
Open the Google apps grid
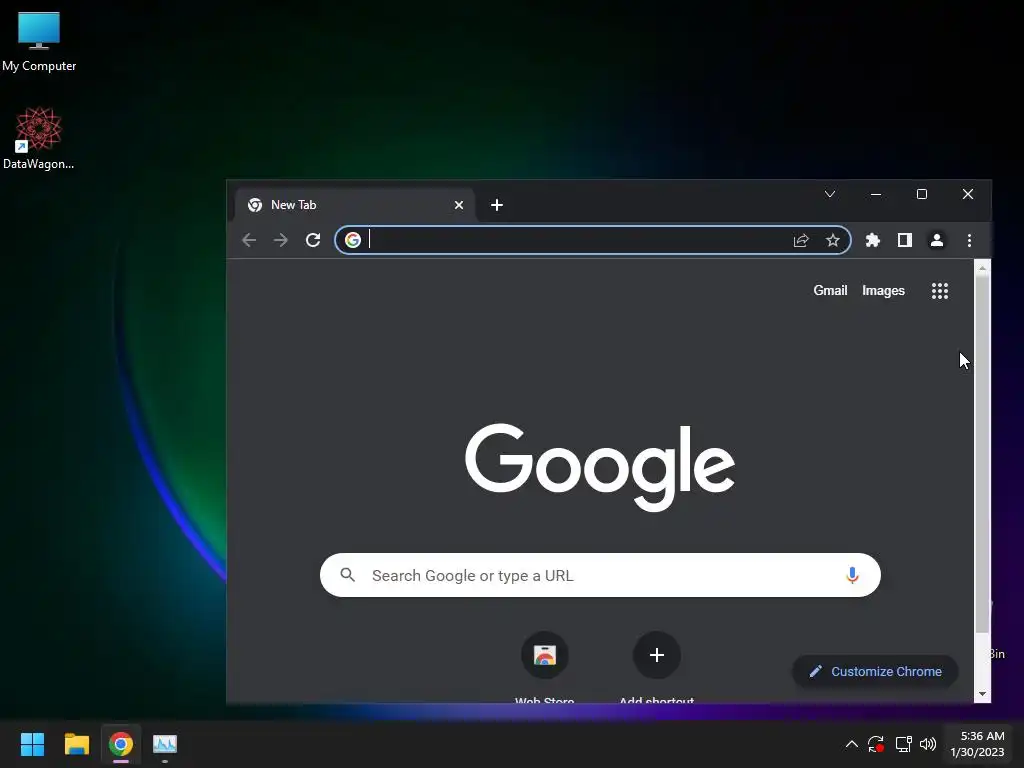click(x=940, y=291)
